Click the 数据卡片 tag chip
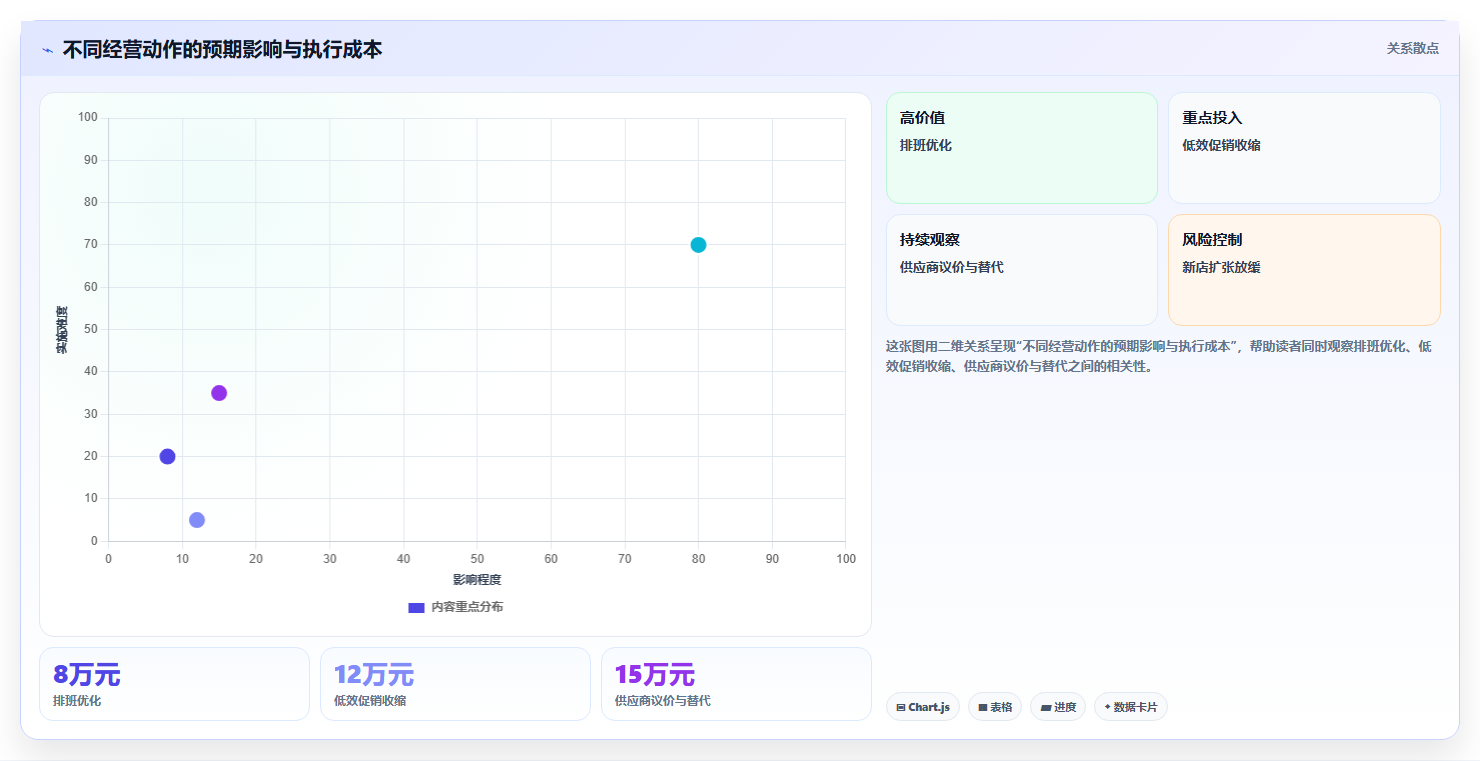 click(x=1130, y=707)
